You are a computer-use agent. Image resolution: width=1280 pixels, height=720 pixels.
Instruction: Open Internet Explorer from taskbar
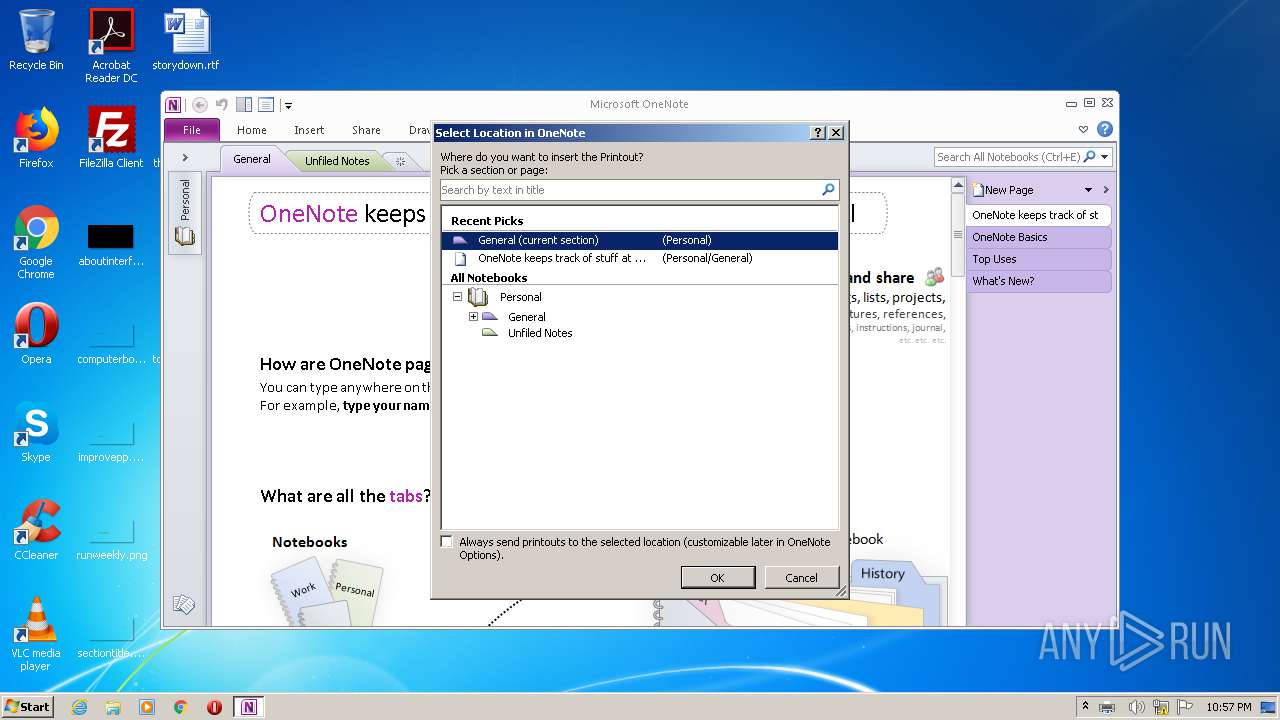(79, 707)
